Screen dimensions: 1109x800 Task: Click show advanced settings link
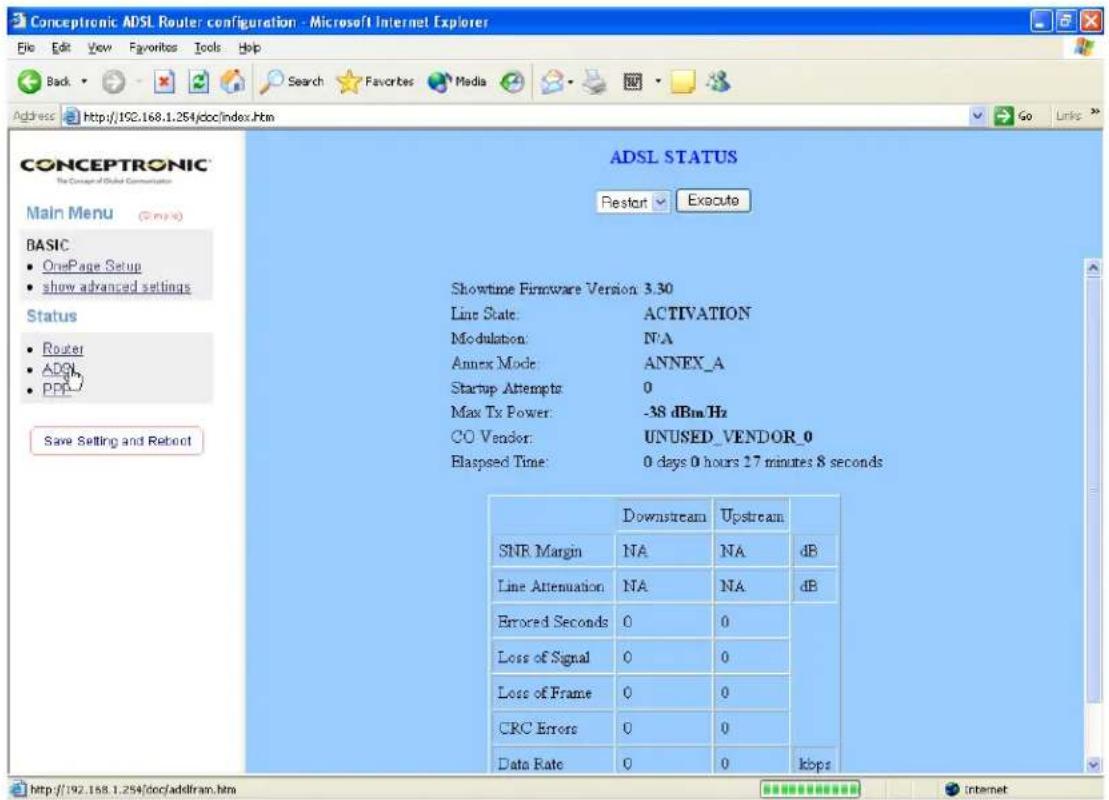[x=117, y=287]
